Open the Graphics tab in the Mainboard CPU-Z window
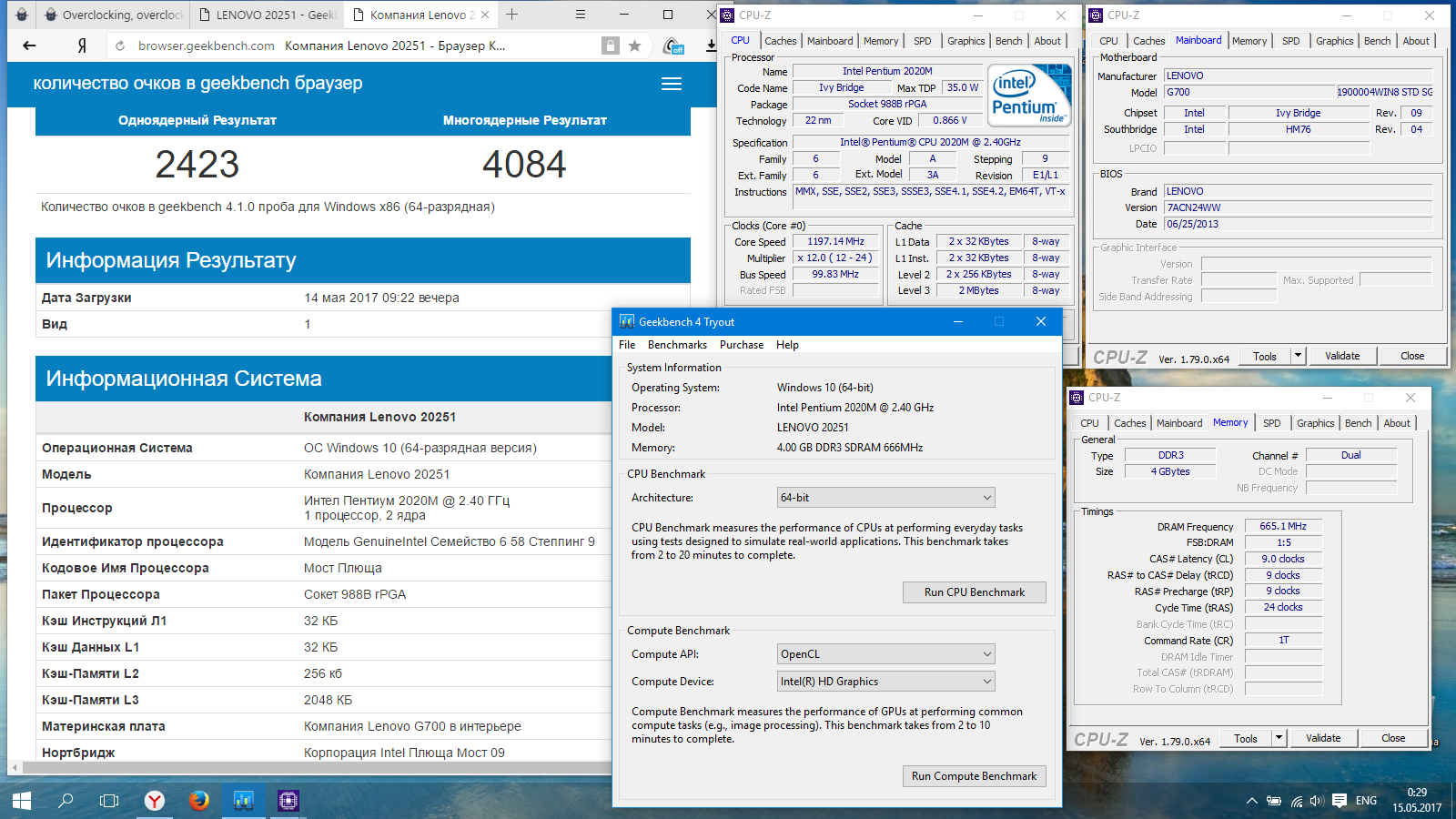This screenshot has height=819, width=1456. (x=1334, y=41)
